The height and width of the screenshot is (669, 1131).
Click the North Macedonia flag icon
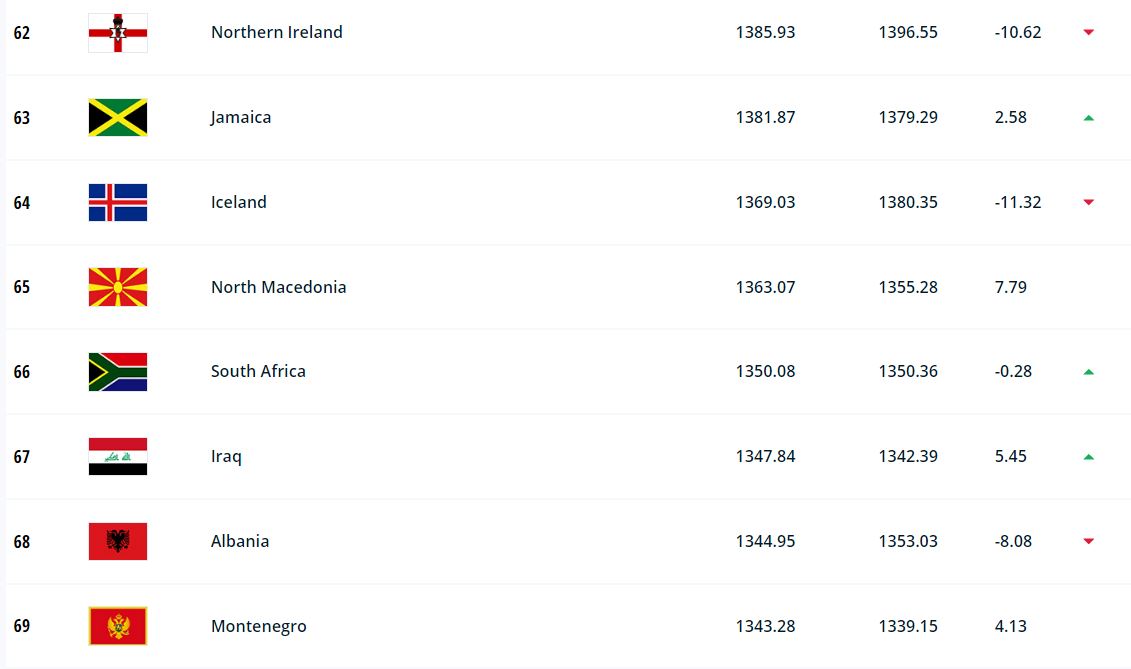pyautogui.click(x=118, y=287)
